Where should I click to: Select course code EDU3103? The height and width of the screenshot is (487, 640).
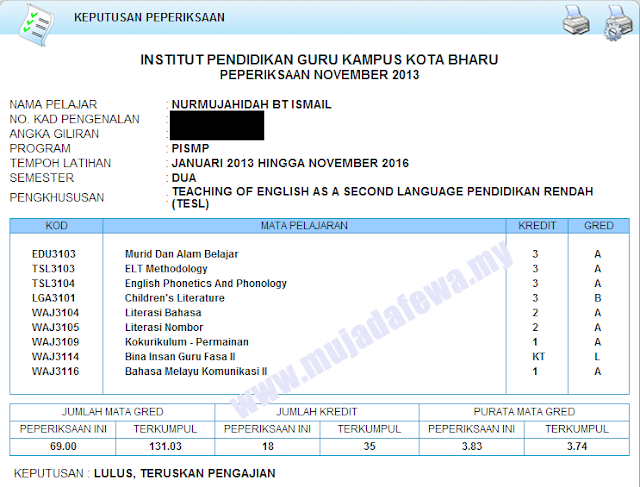pyautogui.click(x=54, y=254)
